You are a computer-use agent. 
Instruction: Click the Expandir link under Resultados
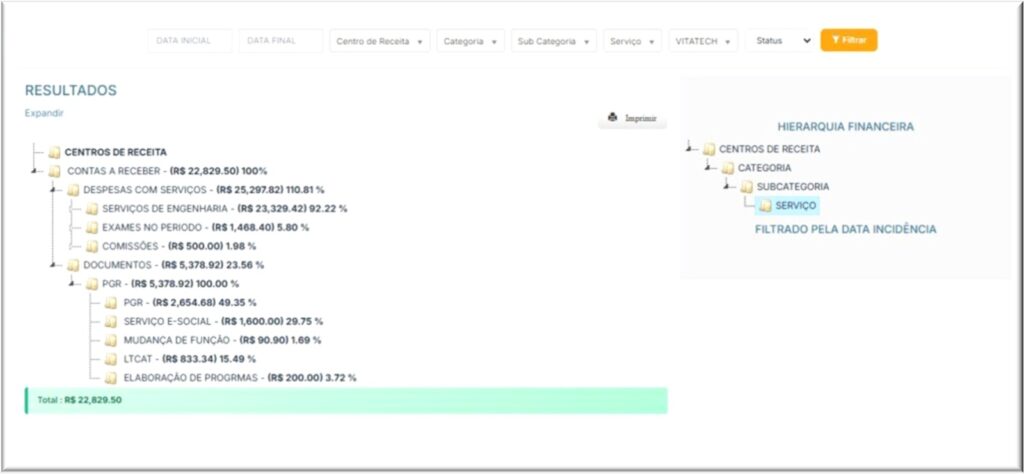pos(44,113)
